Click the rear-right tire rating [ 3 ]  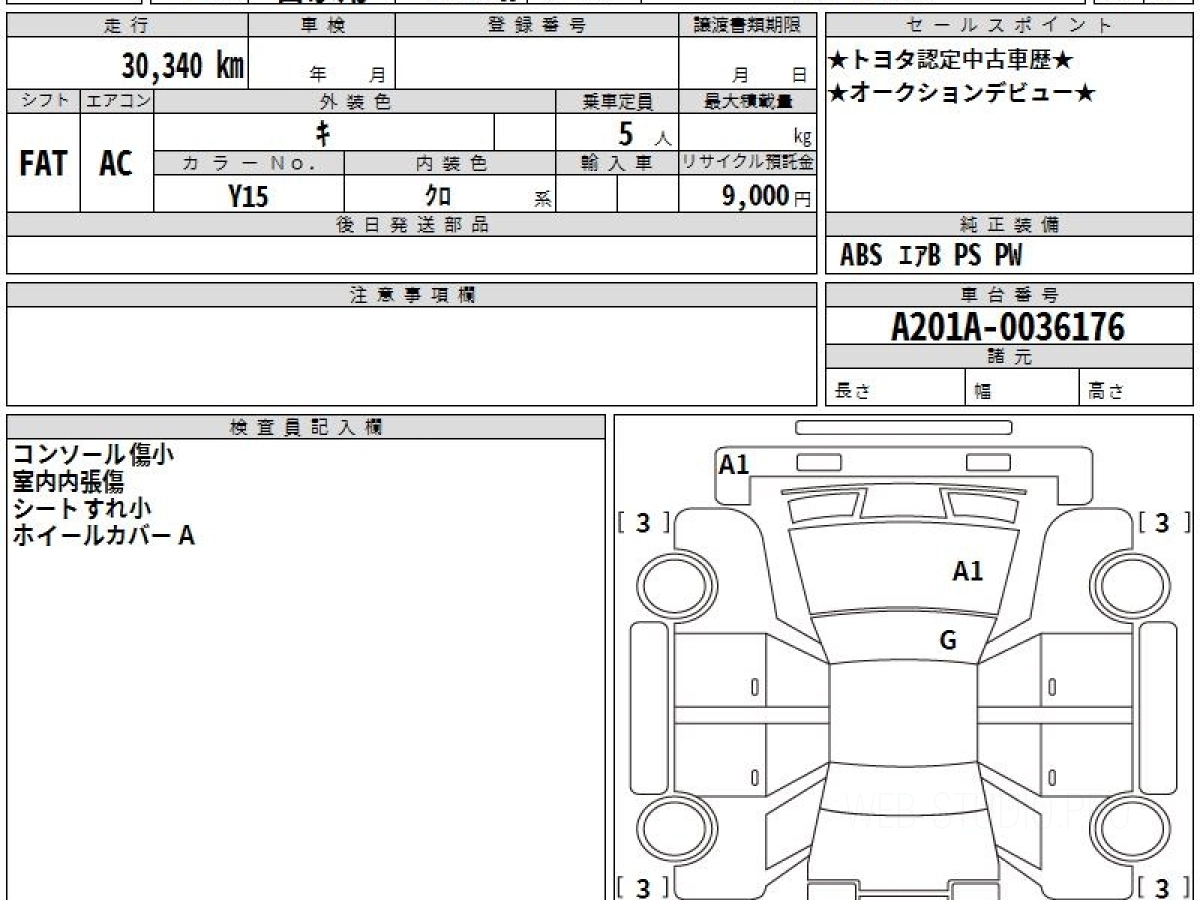click(x=1164, y=886)
